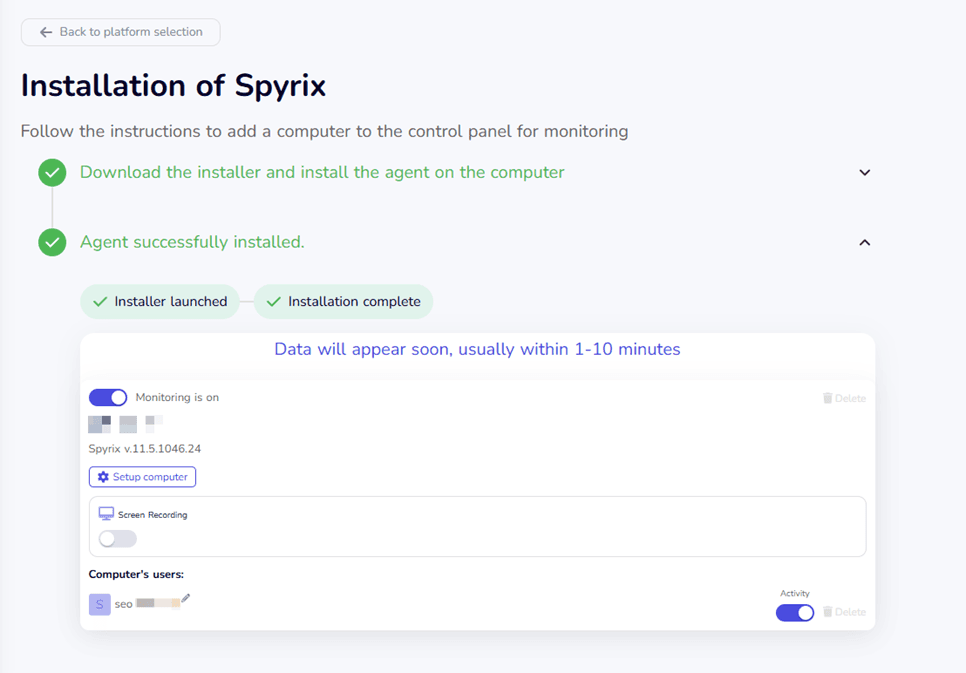Click the Download the installer step heading
The width and height of the screenshot is (966, 673).
[x=322, y=172]
